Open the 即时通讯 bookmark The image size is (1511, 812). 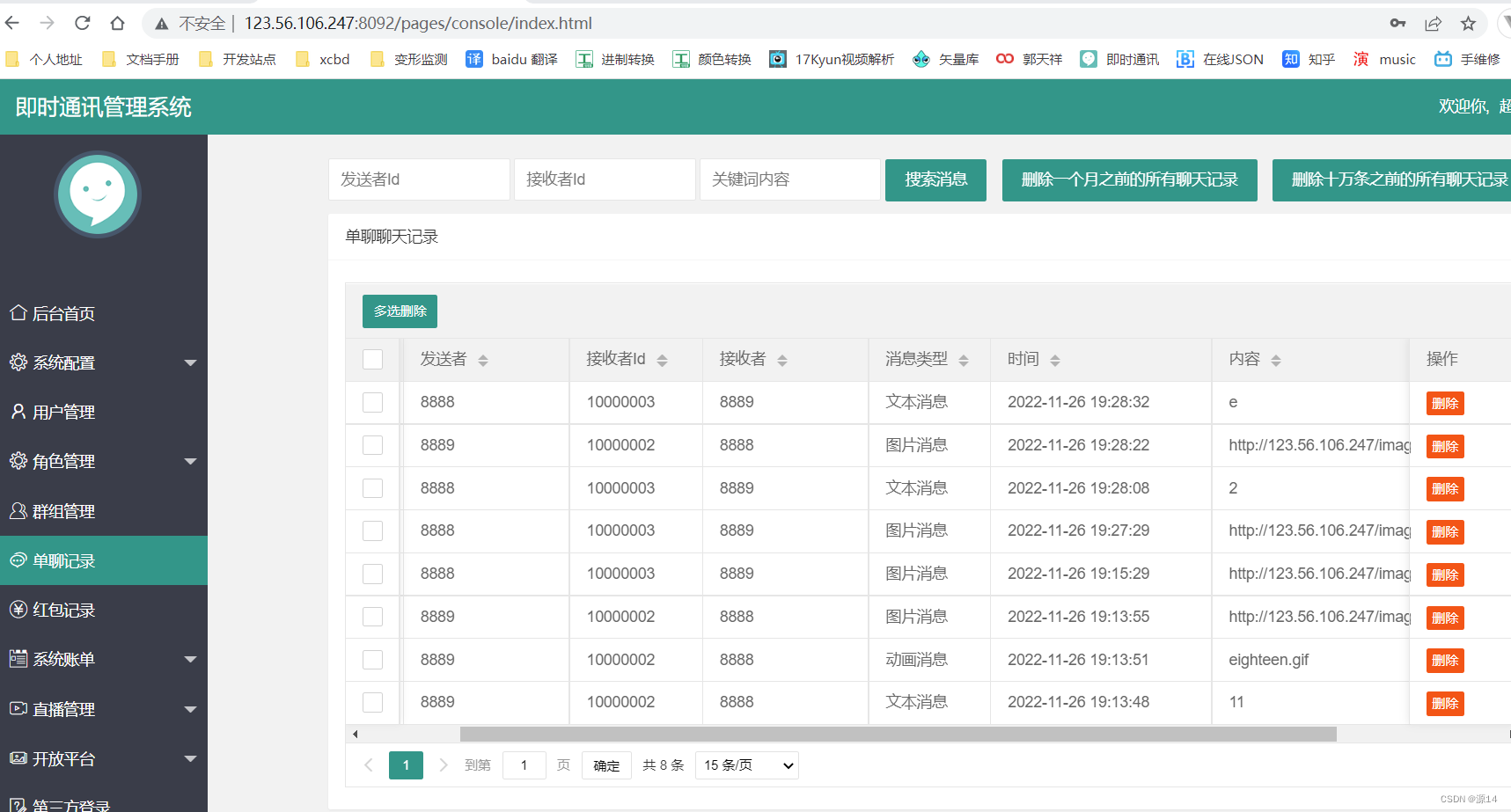pyautogui.click(x=1119, y=59)
